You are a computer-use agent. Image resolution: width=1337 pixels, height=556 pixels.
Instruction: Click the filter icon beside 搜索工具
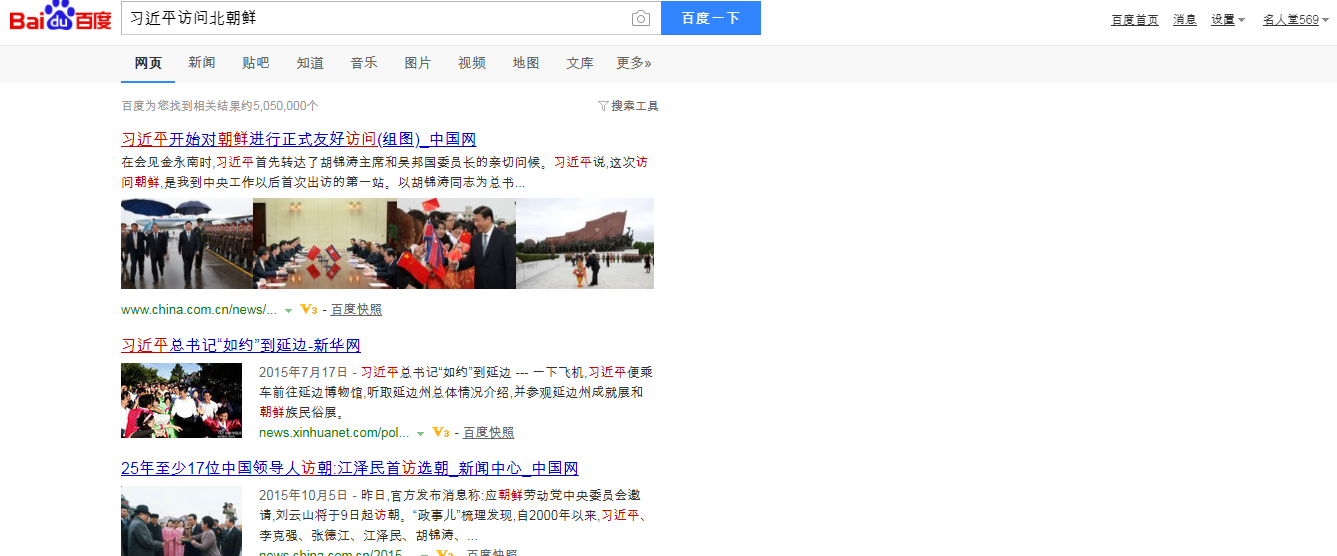(603, 106)
